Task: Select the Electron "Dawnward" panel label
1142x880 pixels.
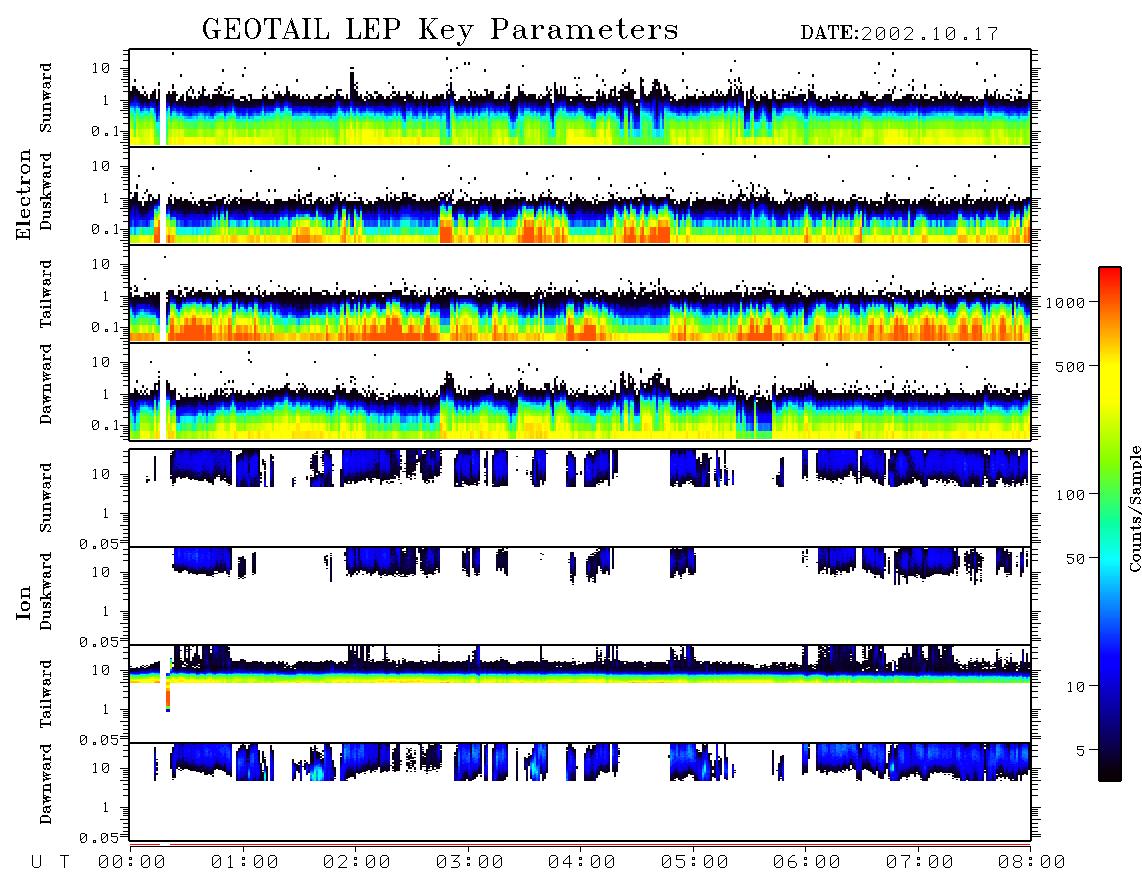Action: point(45,384)
